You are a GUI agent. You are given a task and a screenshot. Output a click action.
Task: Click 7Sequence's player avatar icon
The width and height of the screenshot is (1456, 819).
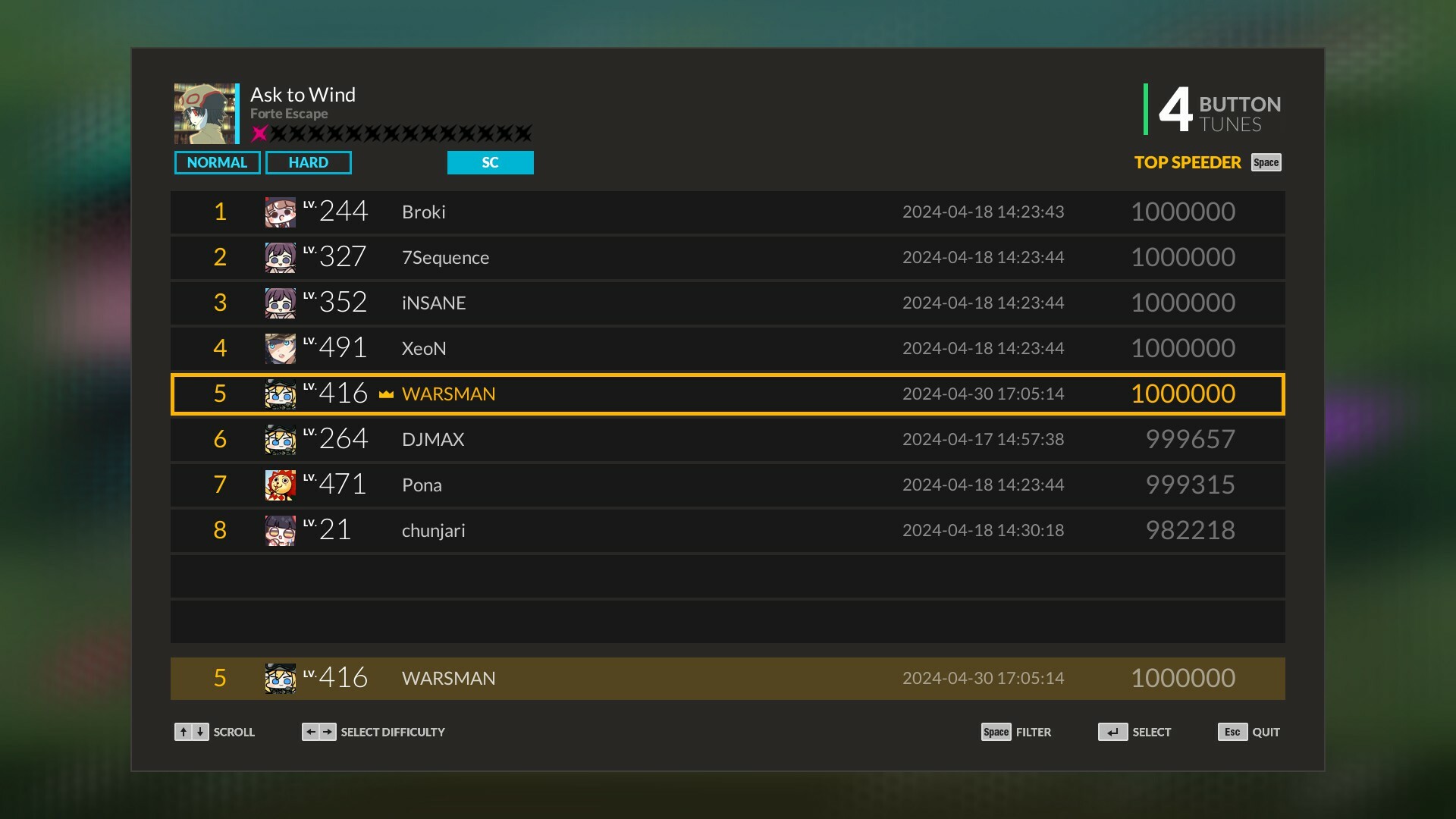coord(281,258)
